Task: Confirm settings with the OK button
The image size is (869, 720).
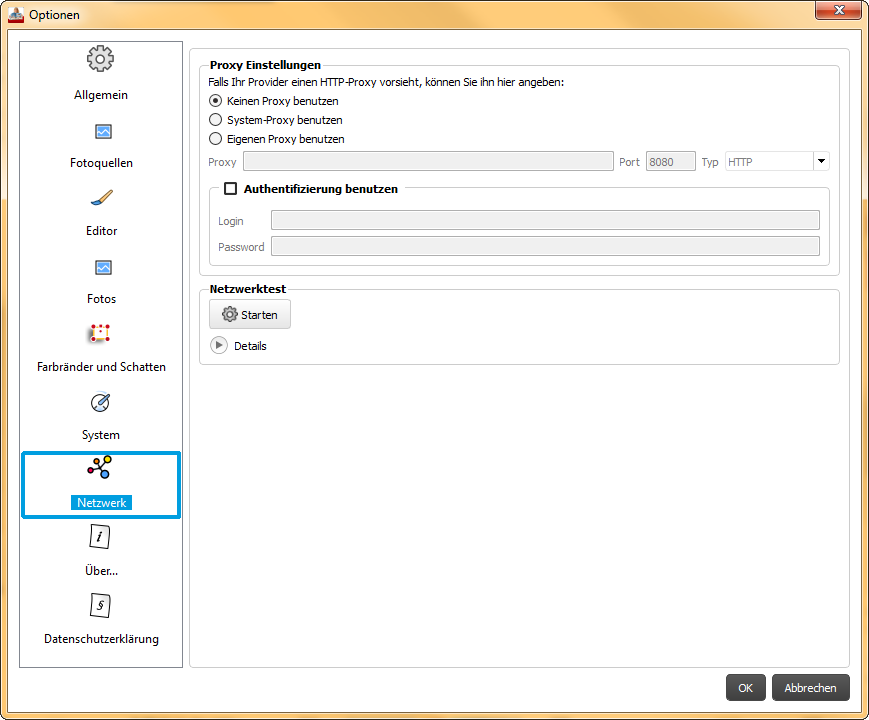Action: [745, 688]
